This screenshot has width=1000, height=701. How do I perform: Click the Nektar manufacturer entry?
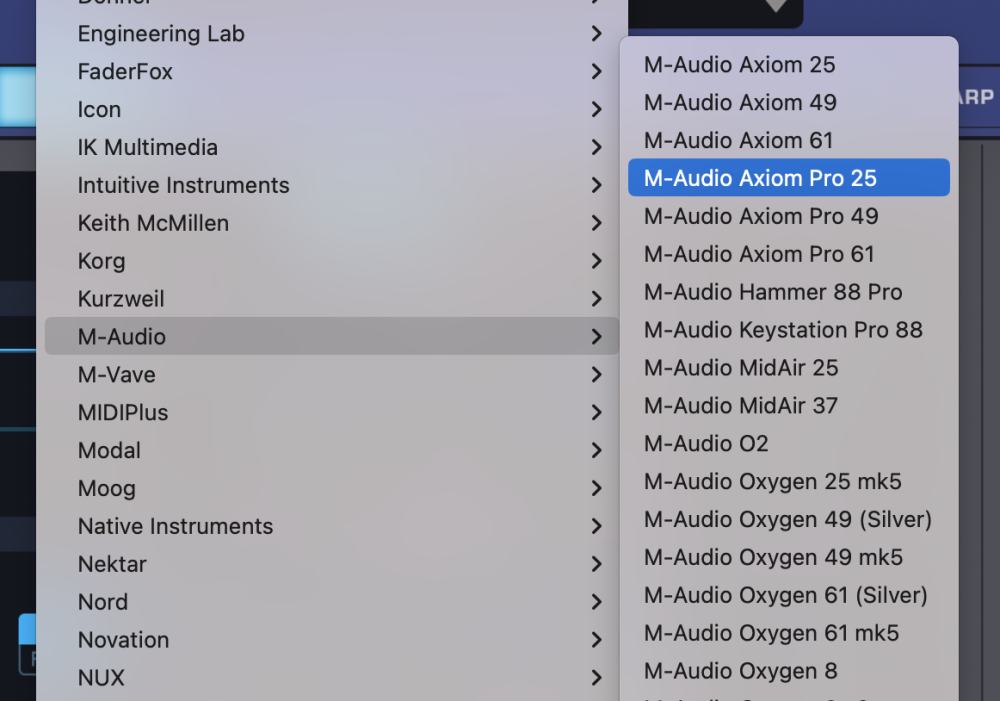click(112, 565)
